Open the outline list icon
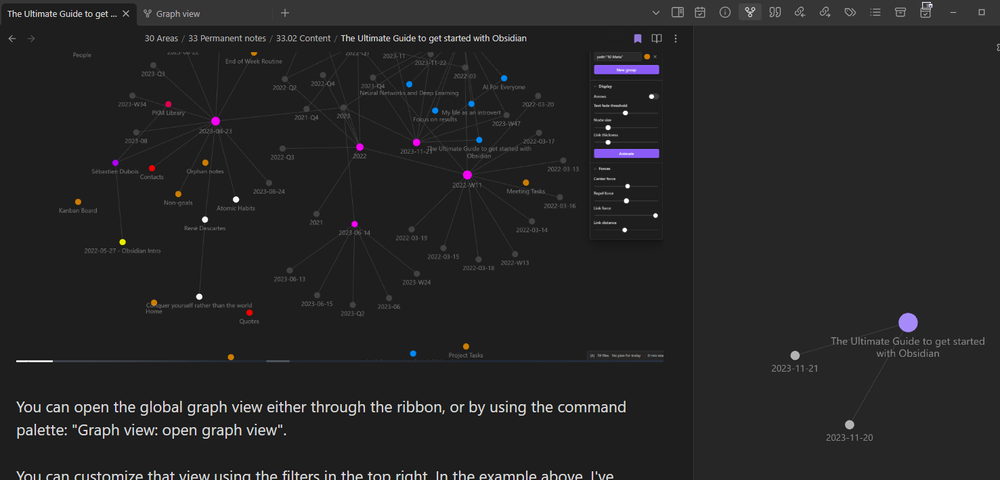Image resolution: width=1000 pixels, height=480 pixels. 875,13
